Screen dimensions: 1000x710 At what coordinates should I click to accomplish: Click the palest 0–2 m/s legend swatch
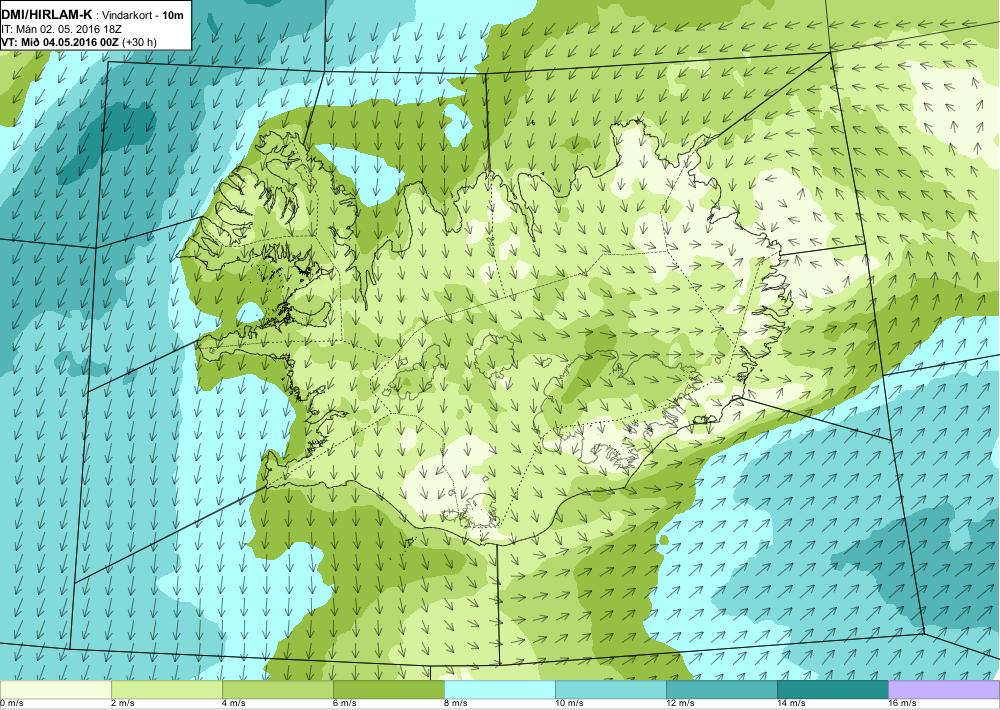pos(55,690)
